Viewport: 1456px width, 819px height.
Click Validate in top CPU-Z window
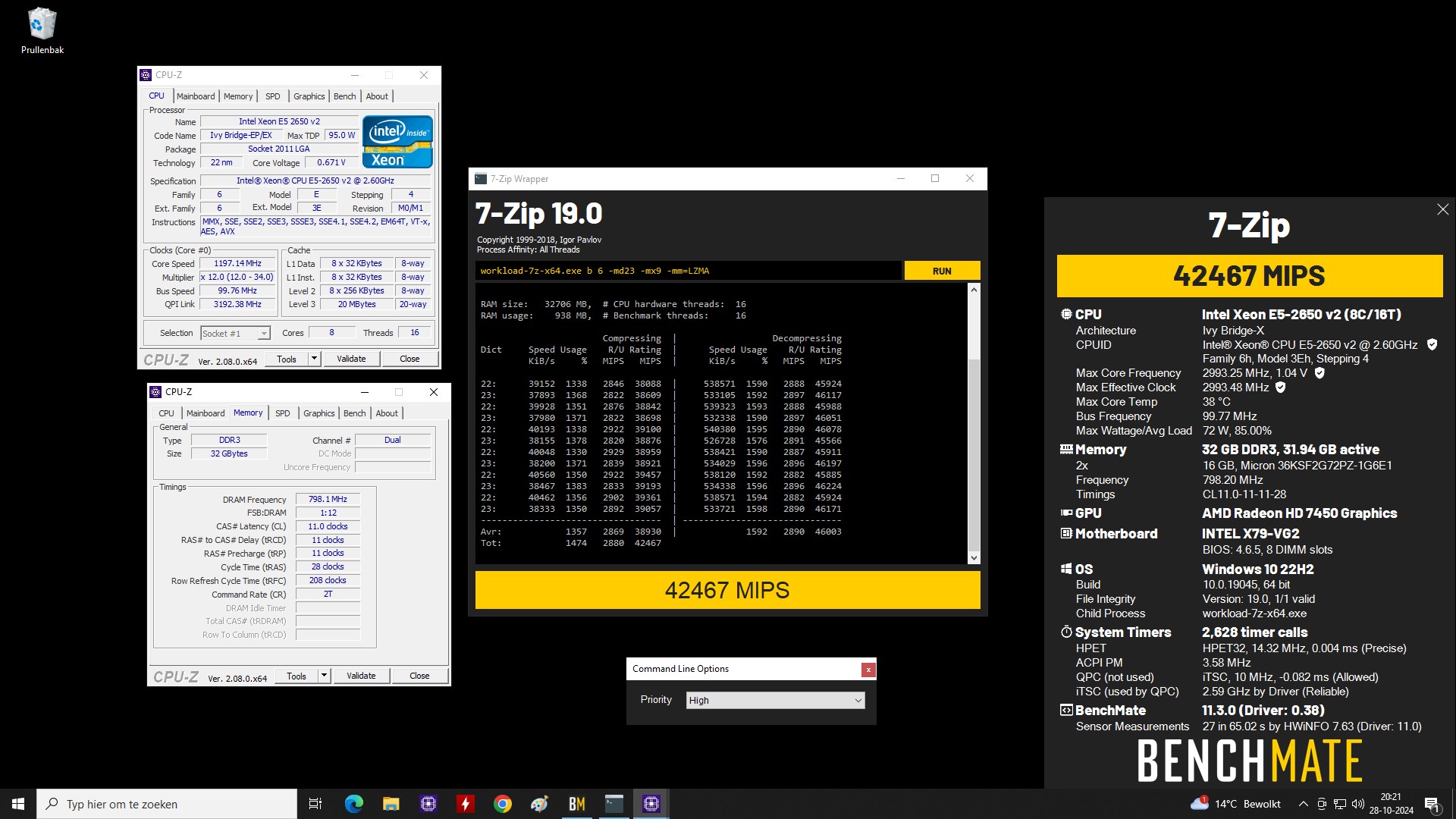[x=351, y=359]
